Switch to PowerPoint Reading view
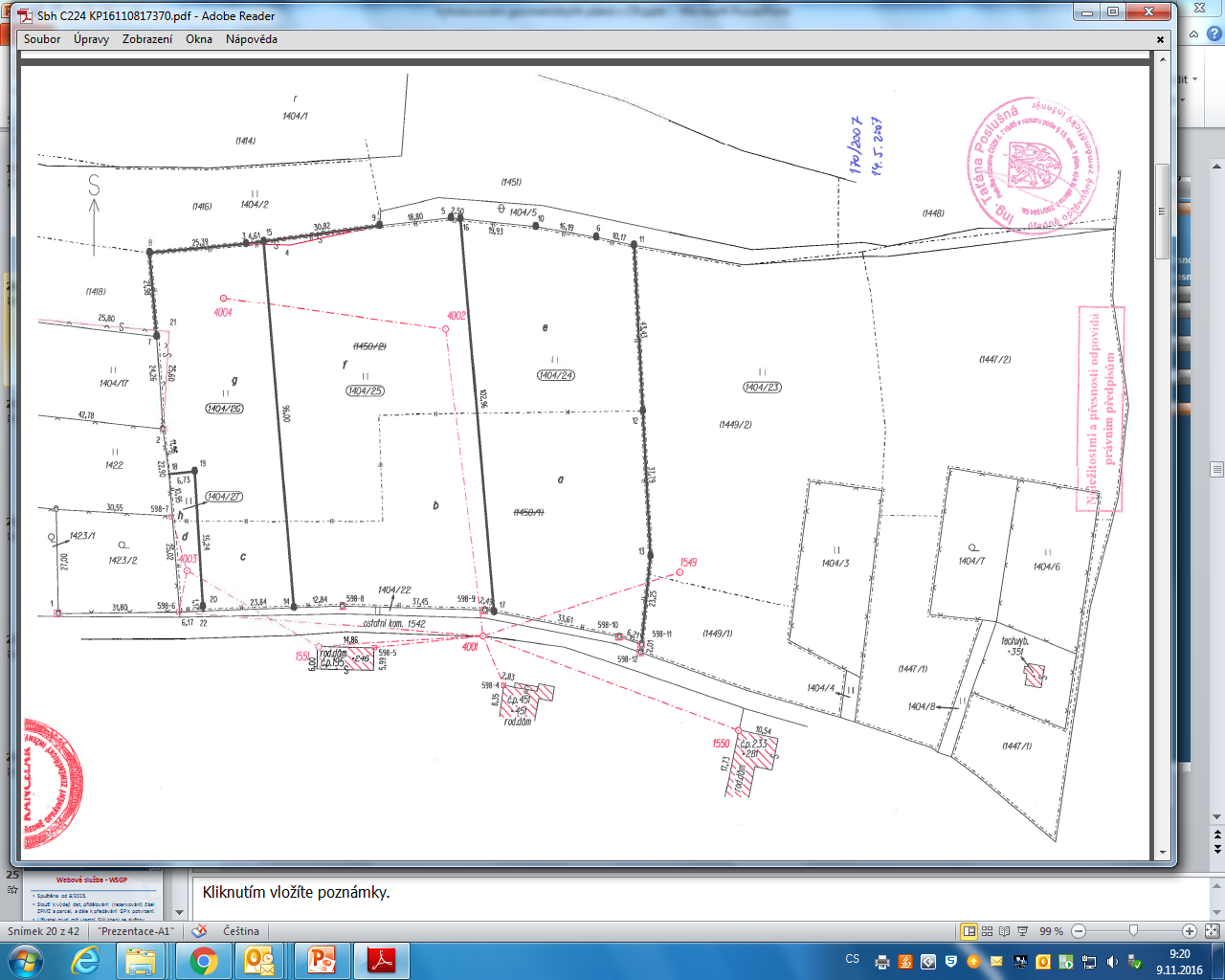 point(1004,931)
